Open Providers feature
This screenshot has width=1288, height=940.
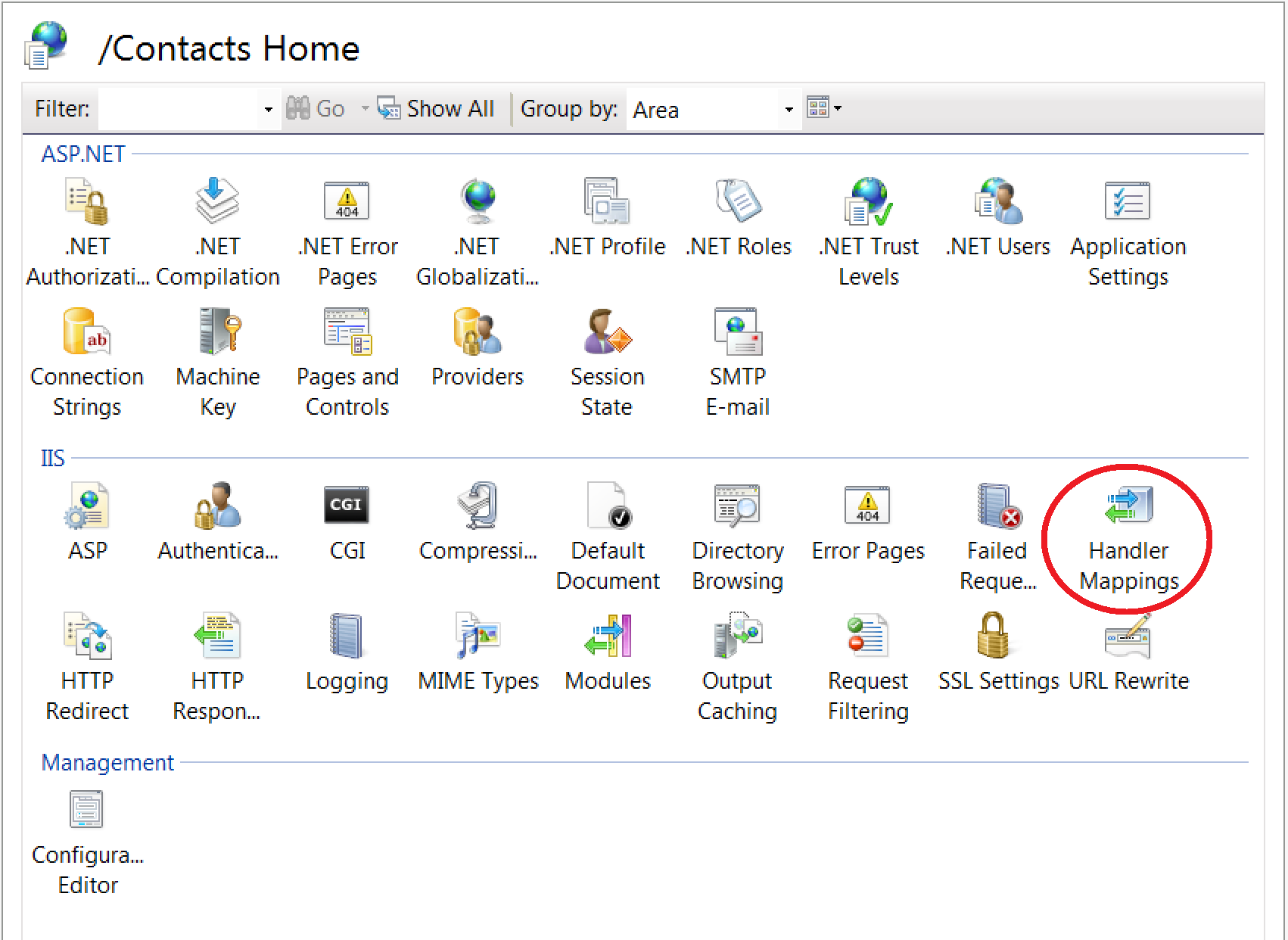pyautogui.click(x=478, y=348)
